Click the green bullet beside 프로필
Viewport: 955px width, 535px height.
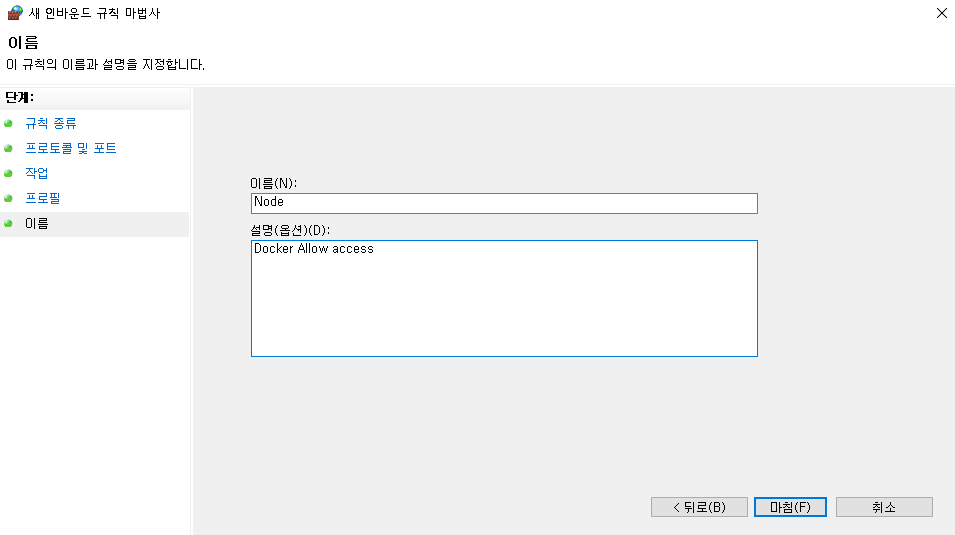click(9, 199)
